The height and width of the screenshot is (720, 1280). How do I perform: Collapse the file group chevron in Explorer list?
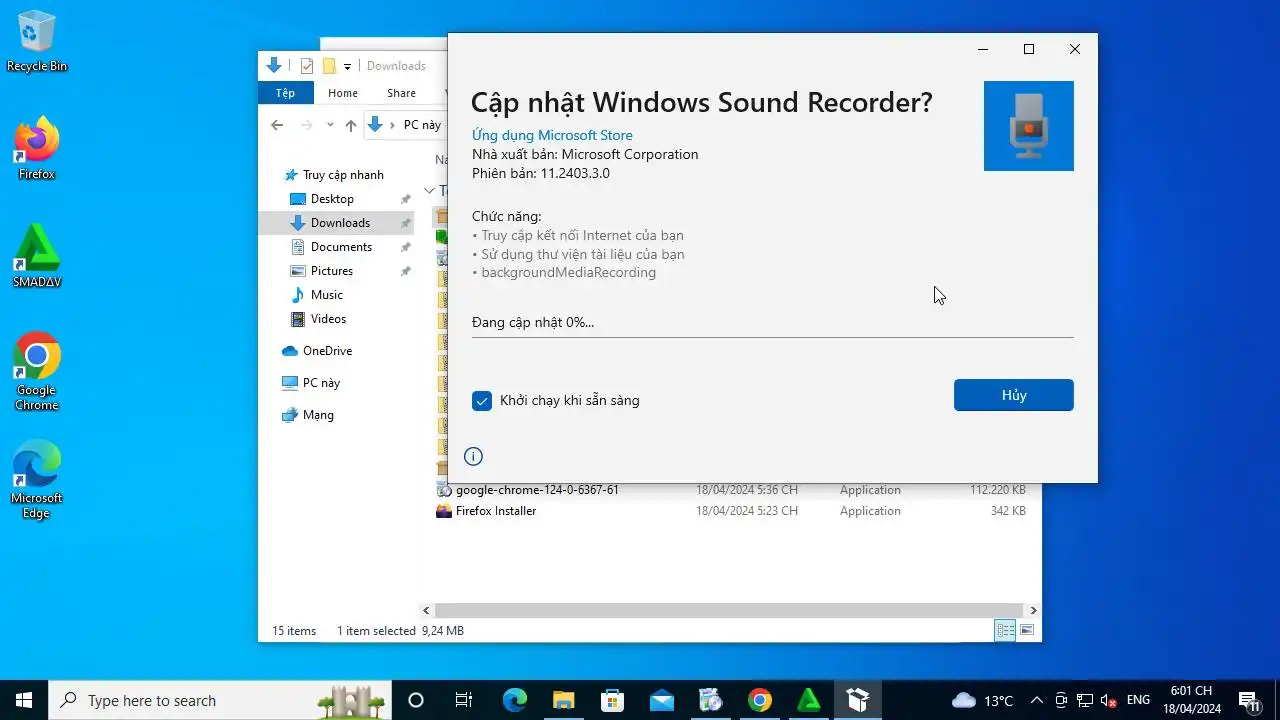pyautogui.click(x=429, y=190)
